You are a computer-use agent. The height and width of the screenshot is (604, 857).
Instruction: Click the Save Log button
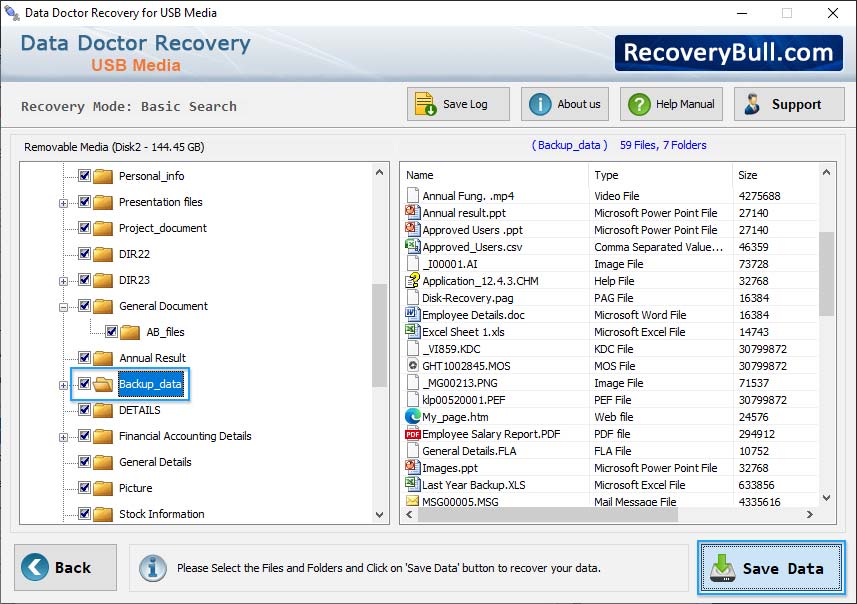[458, 104]
